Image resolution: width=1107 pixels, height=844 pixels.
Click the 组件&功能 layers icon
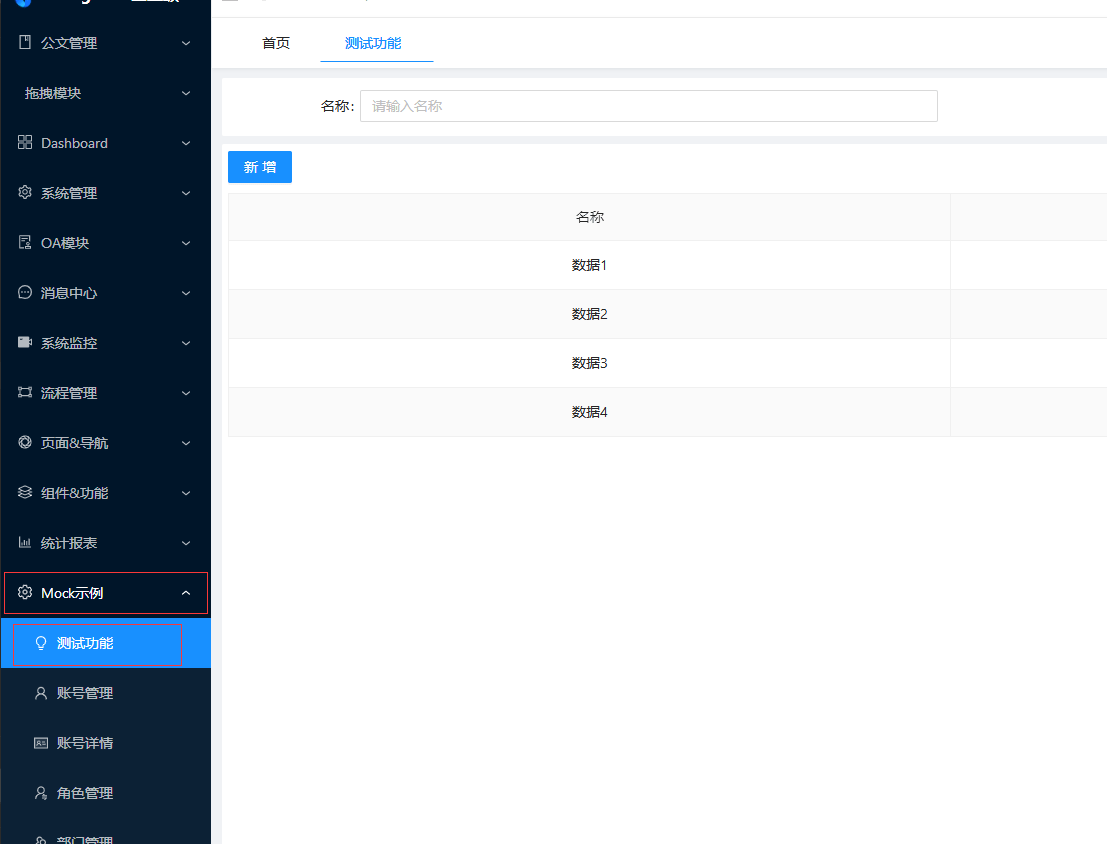[25, 493]
